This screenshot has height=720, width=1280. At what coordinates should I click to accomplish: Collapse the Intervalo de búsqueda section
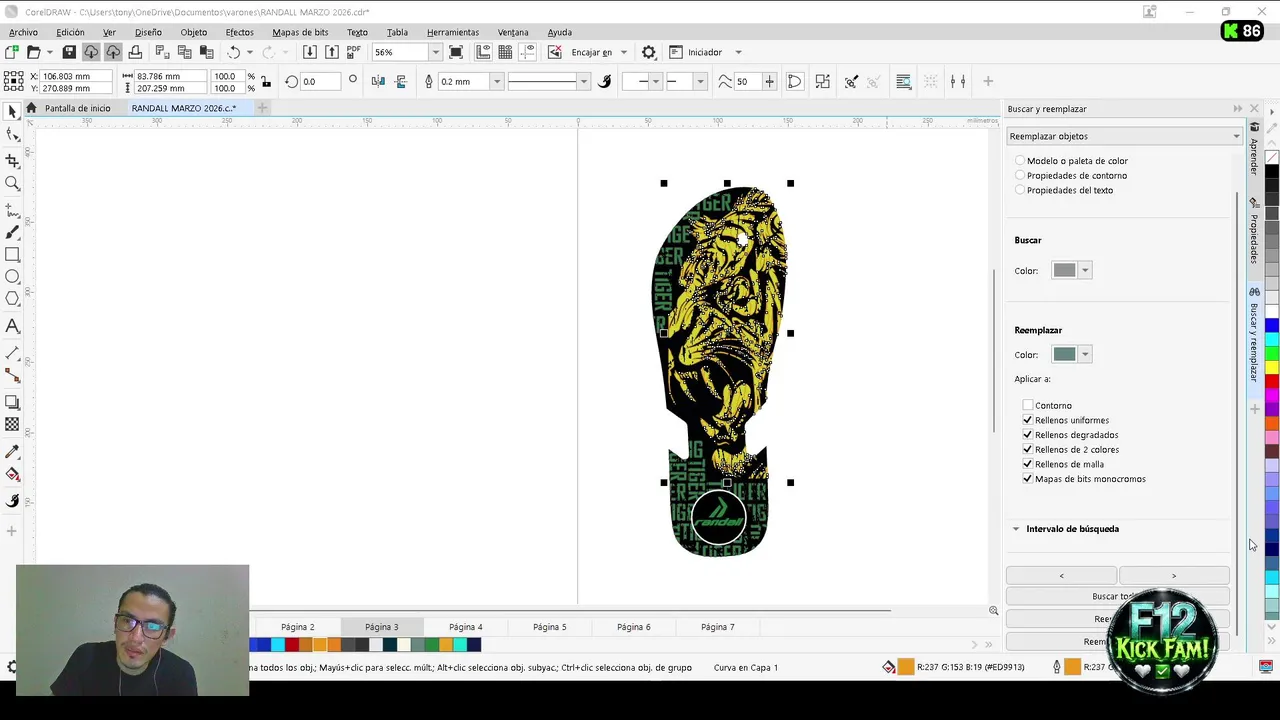coord(1016,529)
